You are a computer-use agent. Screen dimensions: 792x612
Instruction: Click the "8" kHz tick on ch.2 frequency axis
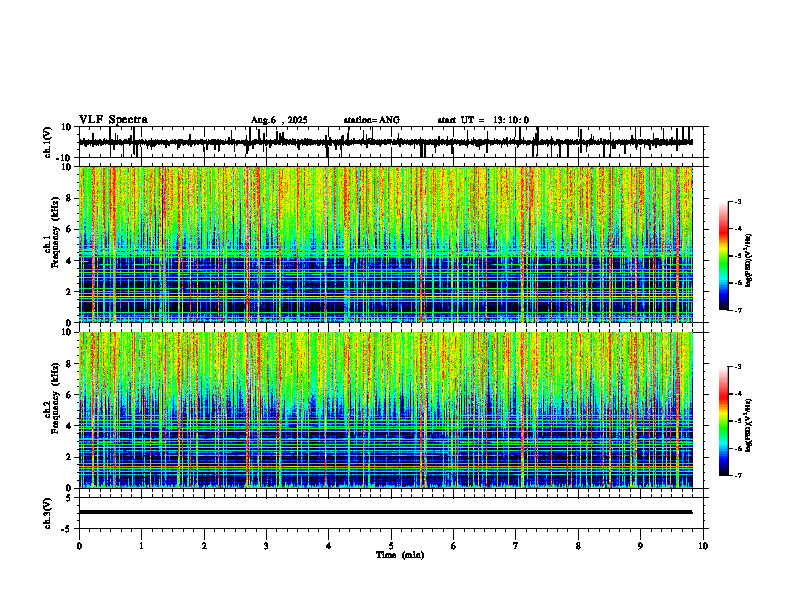[x=70, y=364]
